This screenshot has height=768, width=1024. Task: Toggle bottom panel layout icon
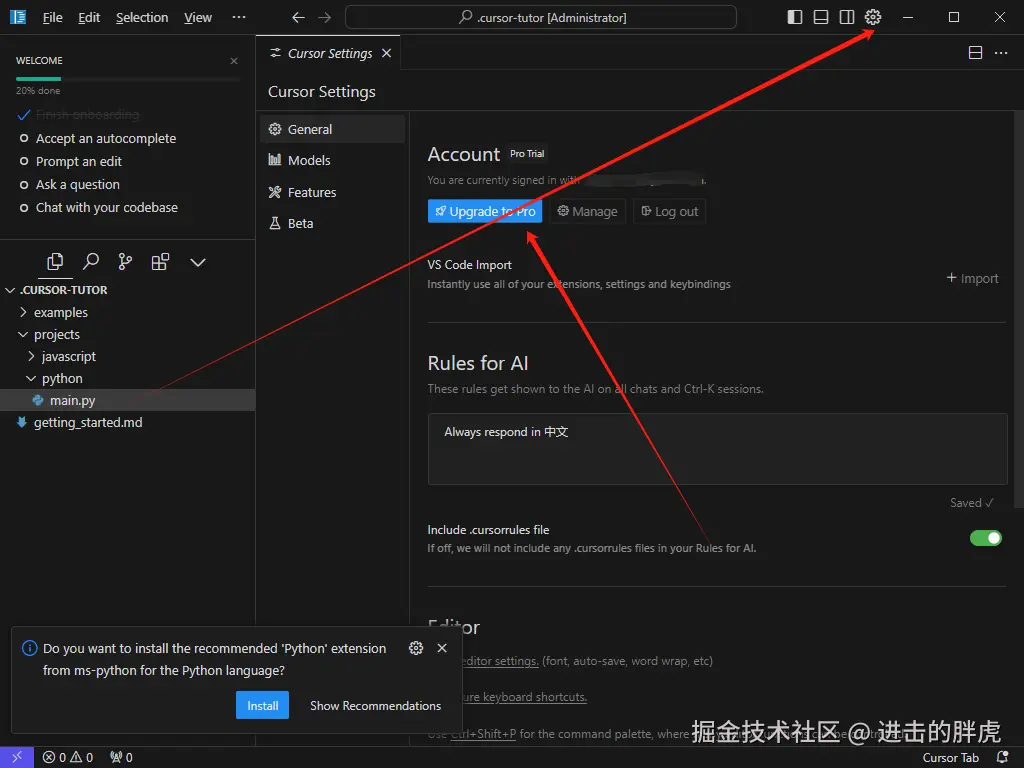coord(820,17)
